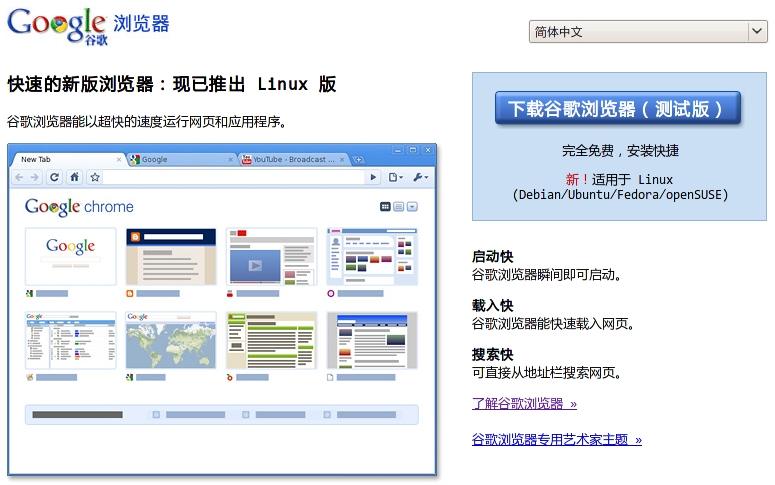This screenshot has height=485, width=775.
Task: Click the YouTube video page thumbnail
Action: 271,256
